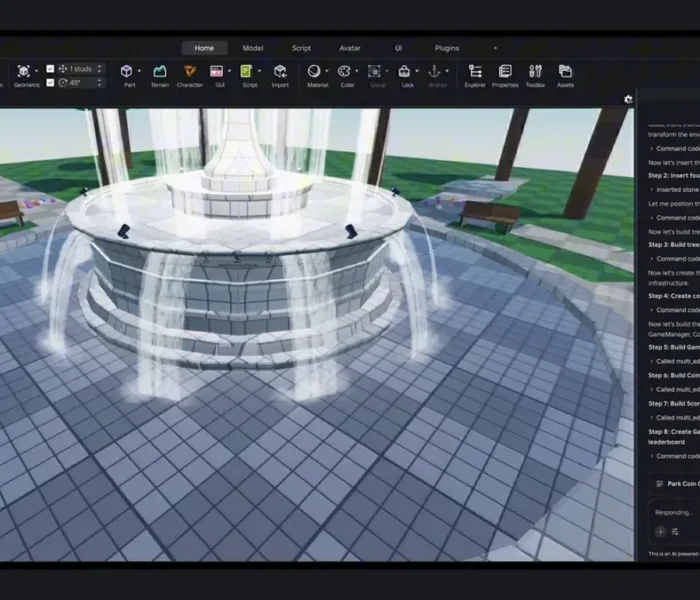Switch to the Avatar tab
700x600 pixels.
click(350, 48)
